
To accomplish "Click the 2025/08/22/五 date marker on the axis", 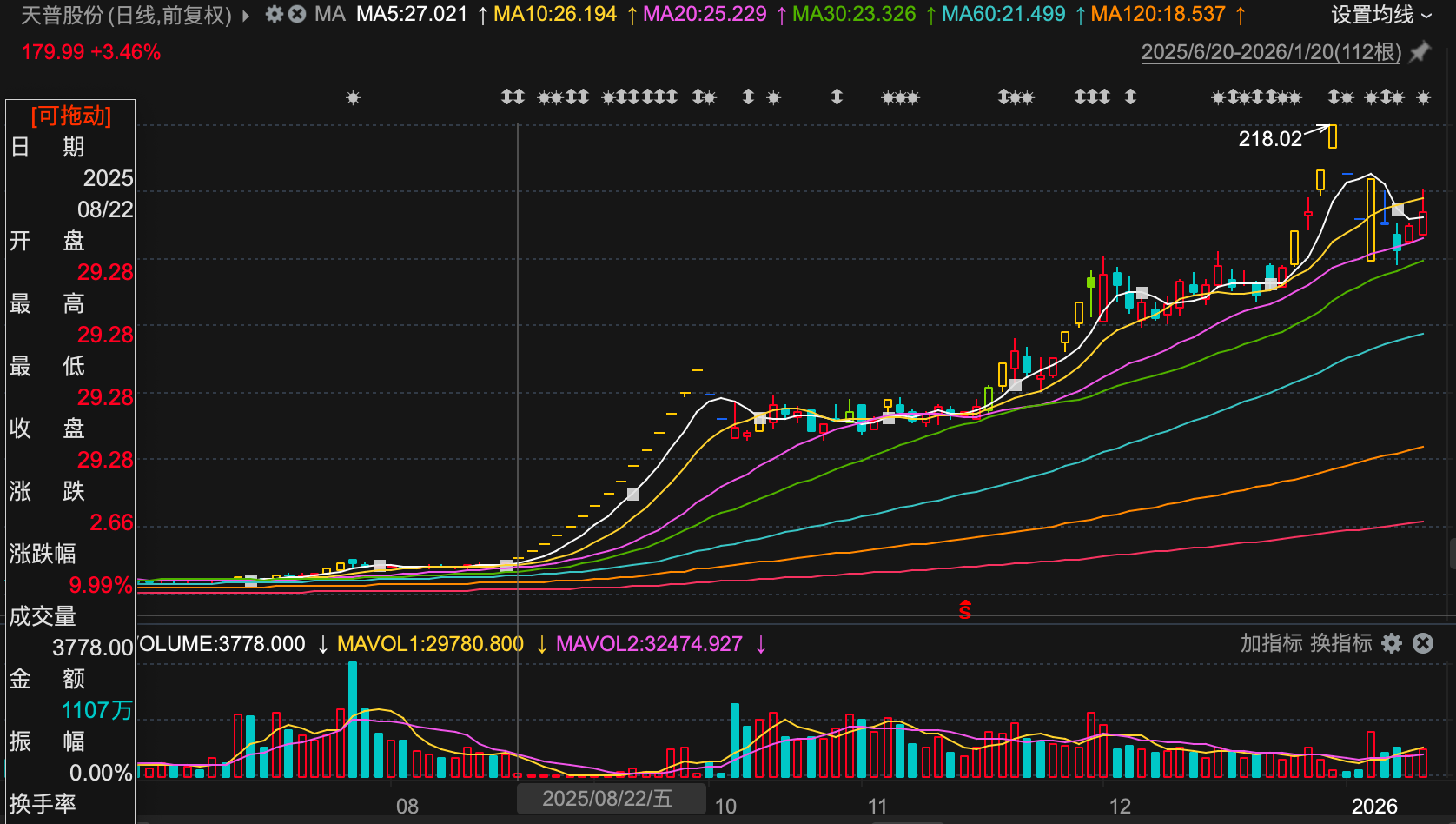I will click(x=608, y=798).
